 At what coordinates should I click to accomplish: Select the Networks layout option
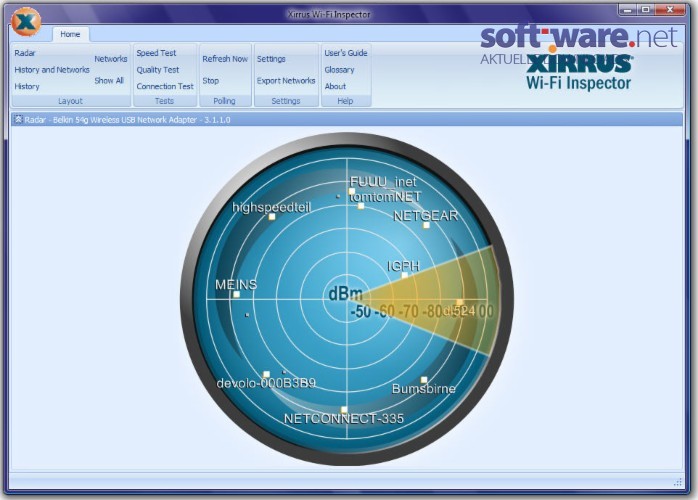[111, 59]
